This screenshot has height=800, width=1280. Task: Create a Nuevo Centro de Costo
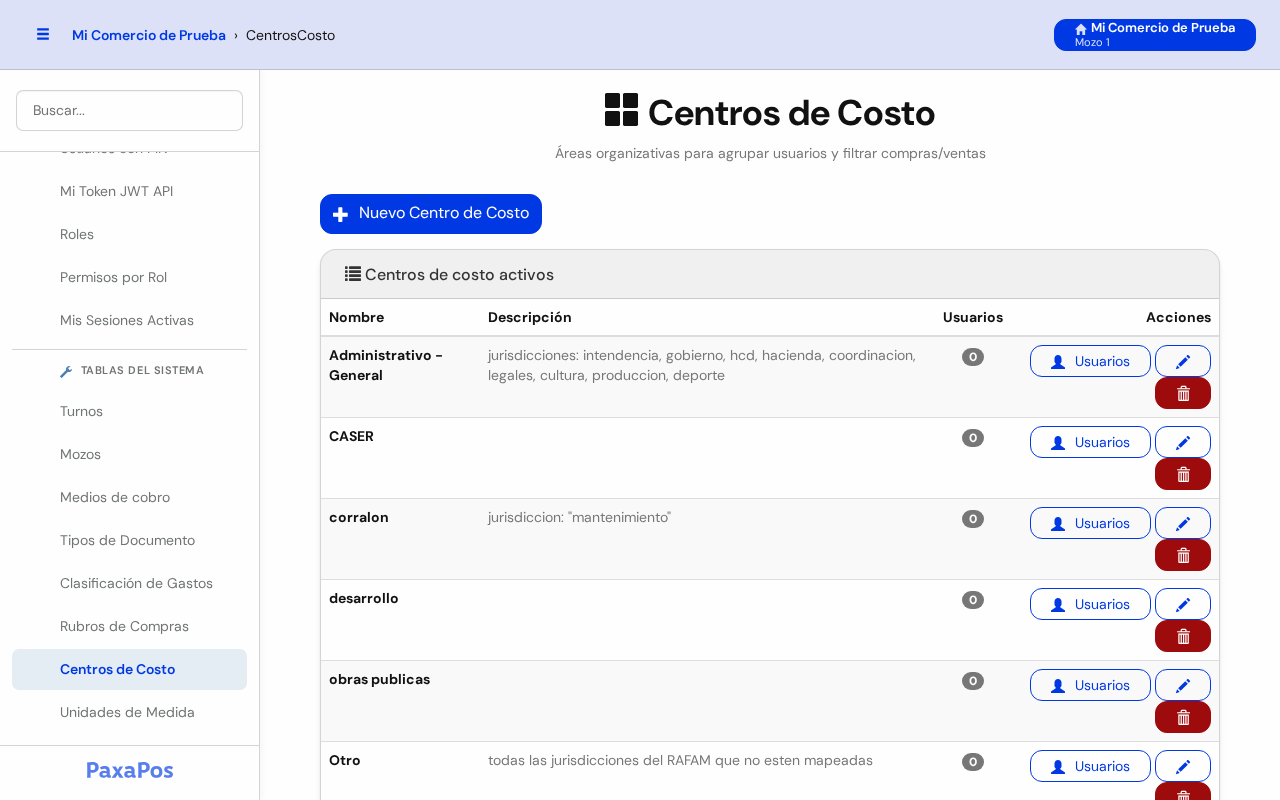(431, 214)
